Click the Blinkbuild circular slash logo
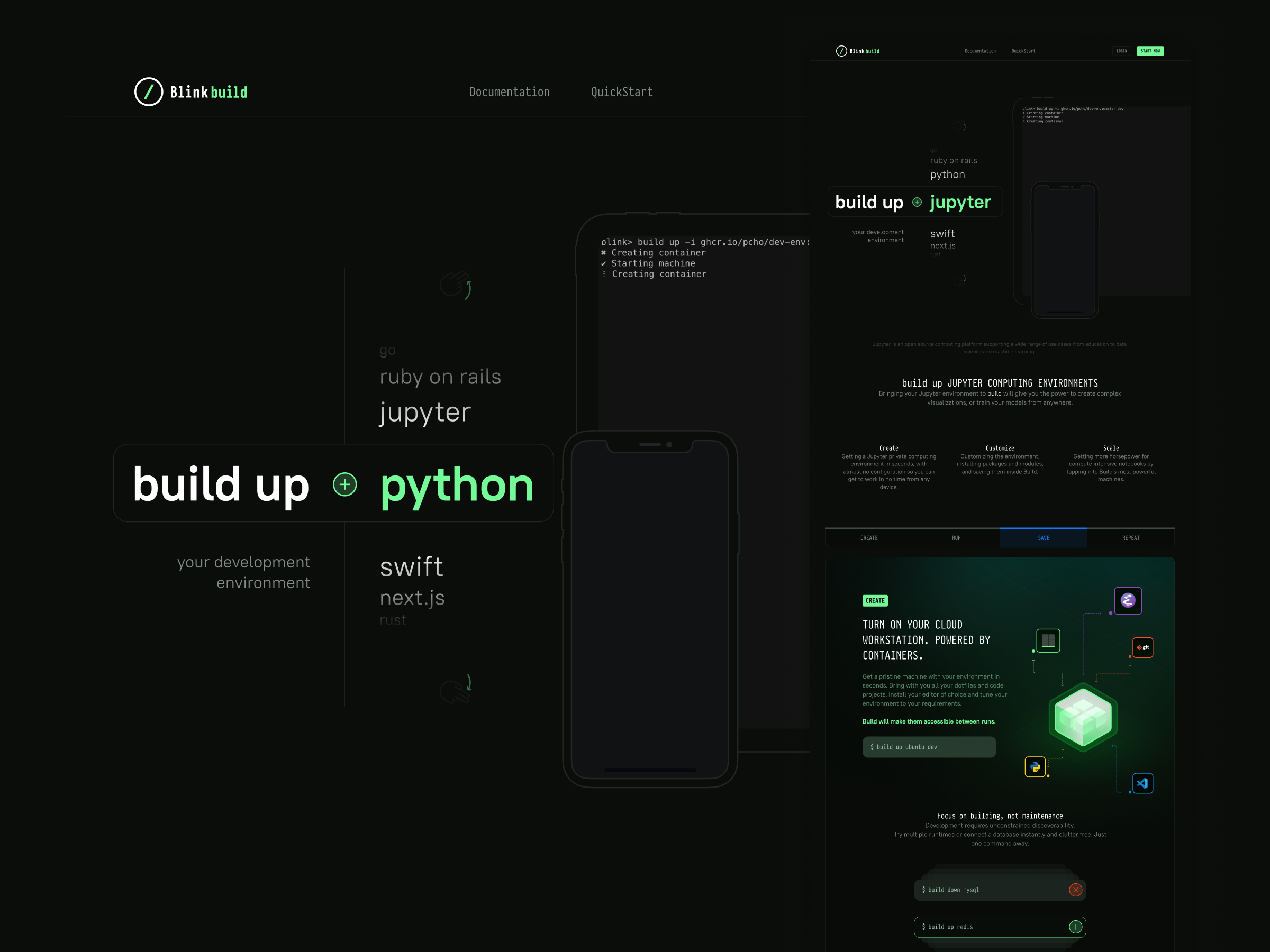 (x=149, y=92)
